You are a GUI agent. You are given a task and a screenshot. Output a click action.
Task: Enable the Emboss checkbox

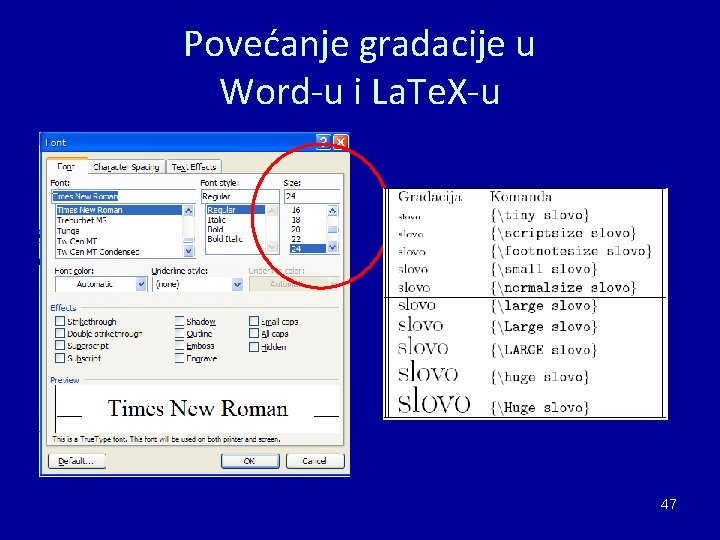click(x=180, y=346)
